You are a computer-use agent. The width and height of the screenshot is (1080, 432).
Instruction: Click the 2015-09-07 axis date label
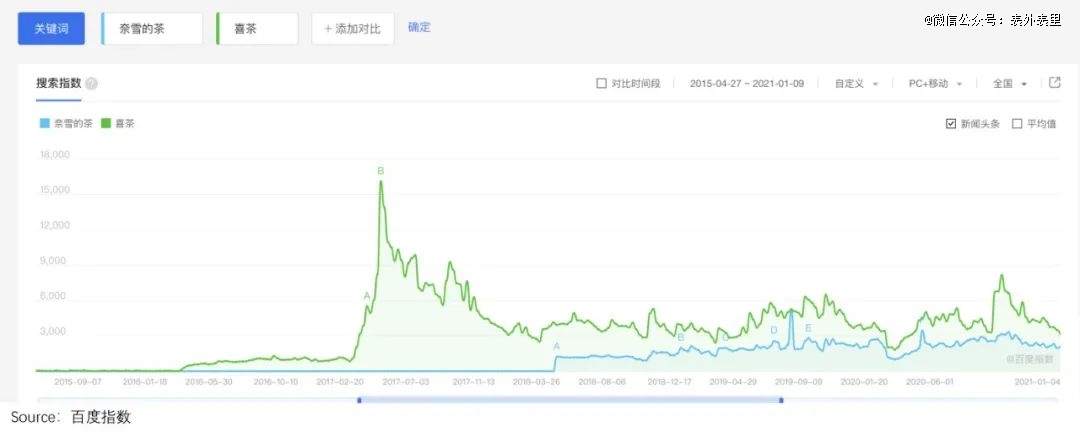(x=78, y=381)
